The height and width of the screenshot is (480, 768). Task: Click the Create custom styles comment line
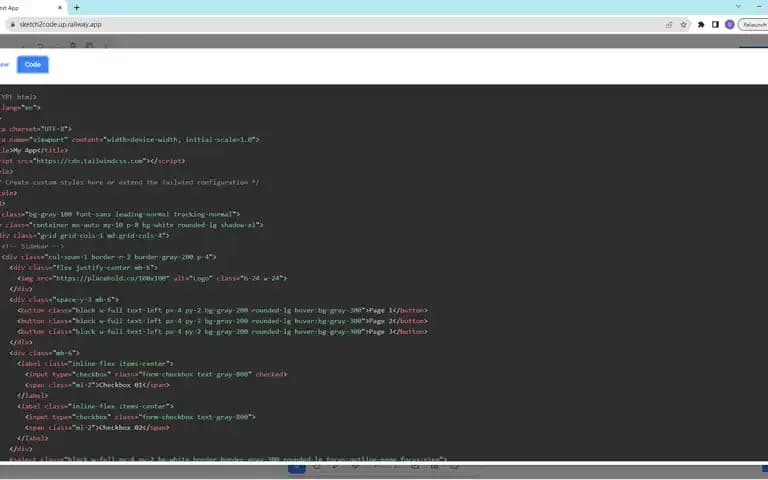coord(129,182)
